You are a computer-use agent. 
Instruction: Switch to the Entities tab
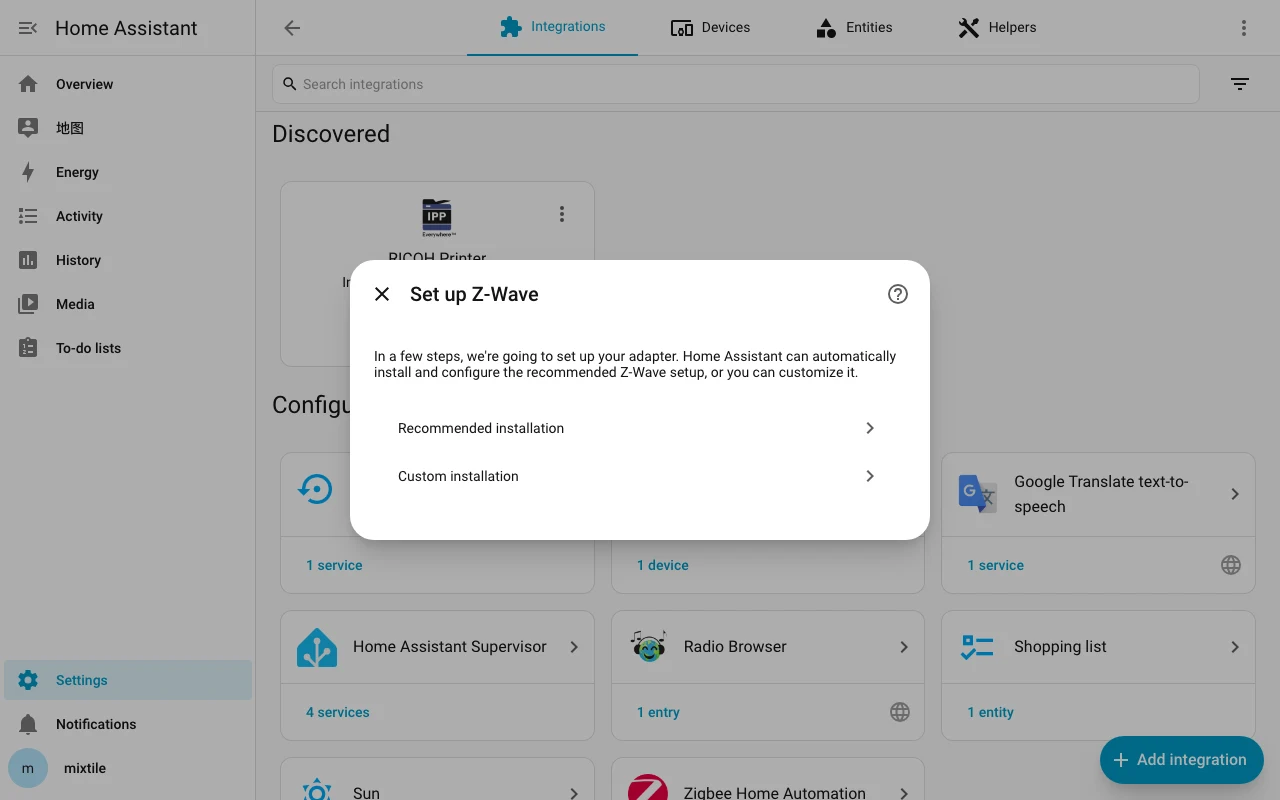click(854, 28)
